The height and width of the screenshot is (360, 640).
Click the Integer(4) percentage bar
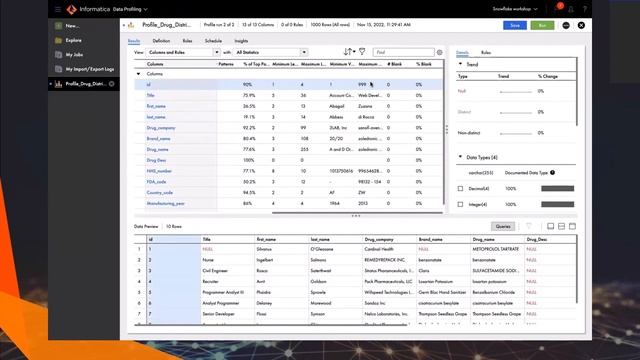558,204
